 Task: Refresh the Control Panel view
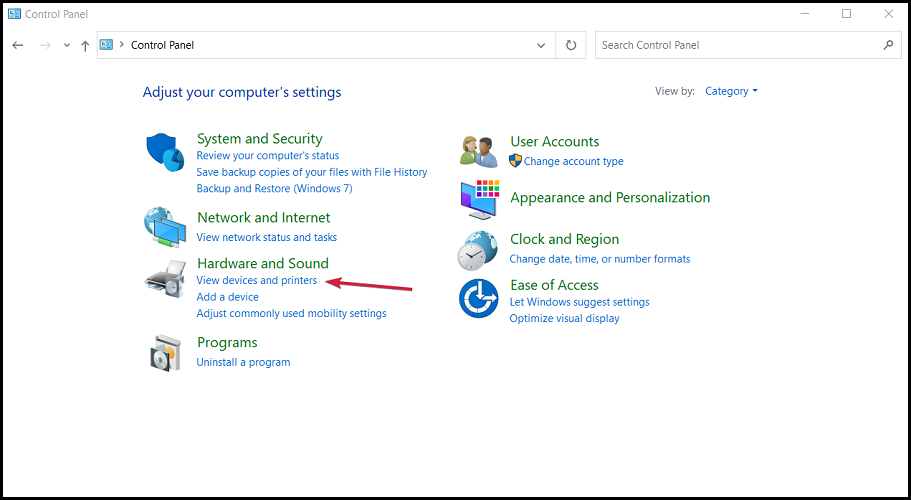pyautogui.click(x=571, y=45)
